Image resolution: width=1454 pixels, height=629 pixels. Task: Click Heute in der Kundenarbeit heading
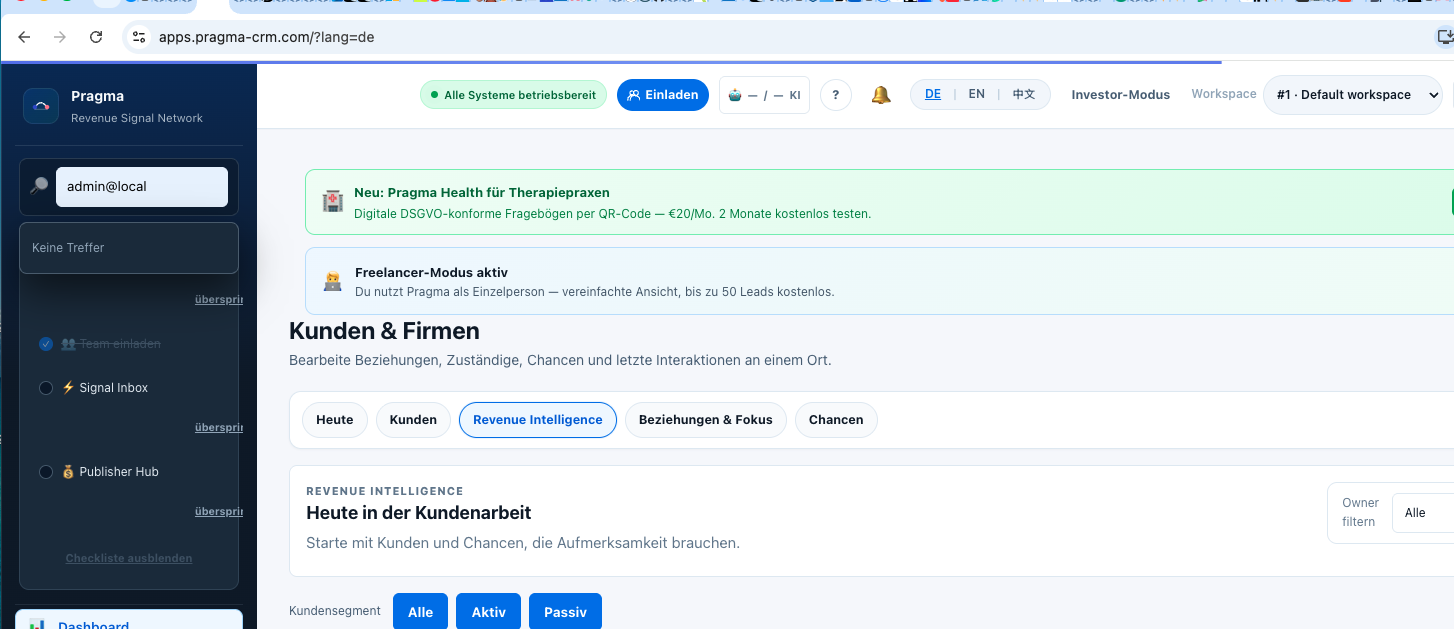418,513
